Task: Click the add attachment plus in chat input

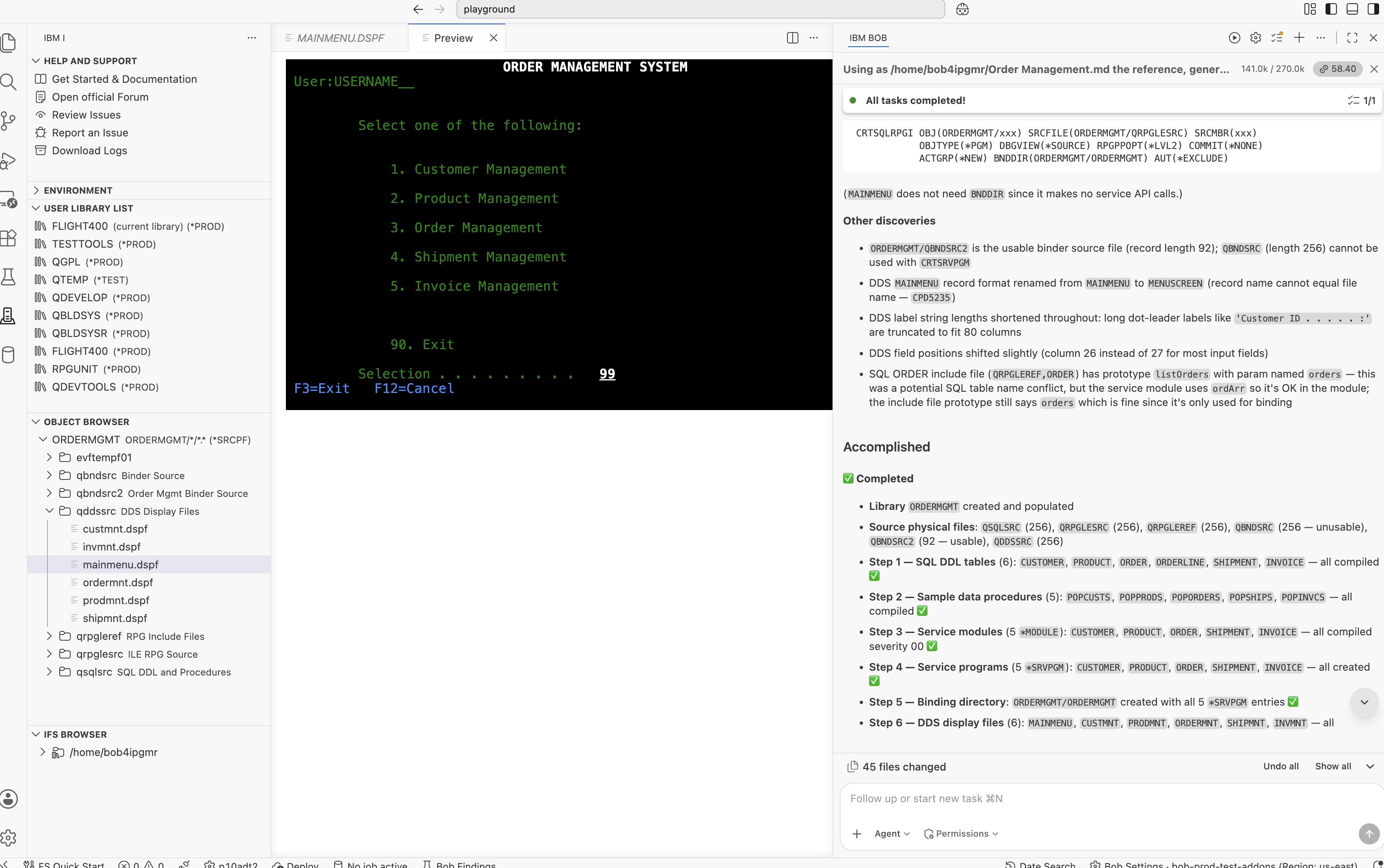Action: tap(857, 833)
